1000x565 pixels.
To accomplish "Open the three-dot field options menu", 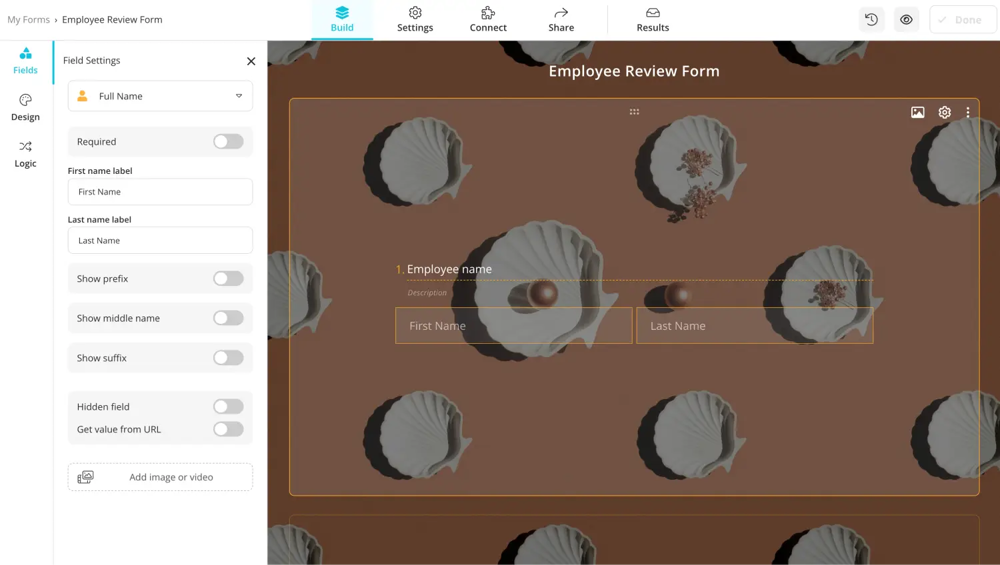I will 968,113.
